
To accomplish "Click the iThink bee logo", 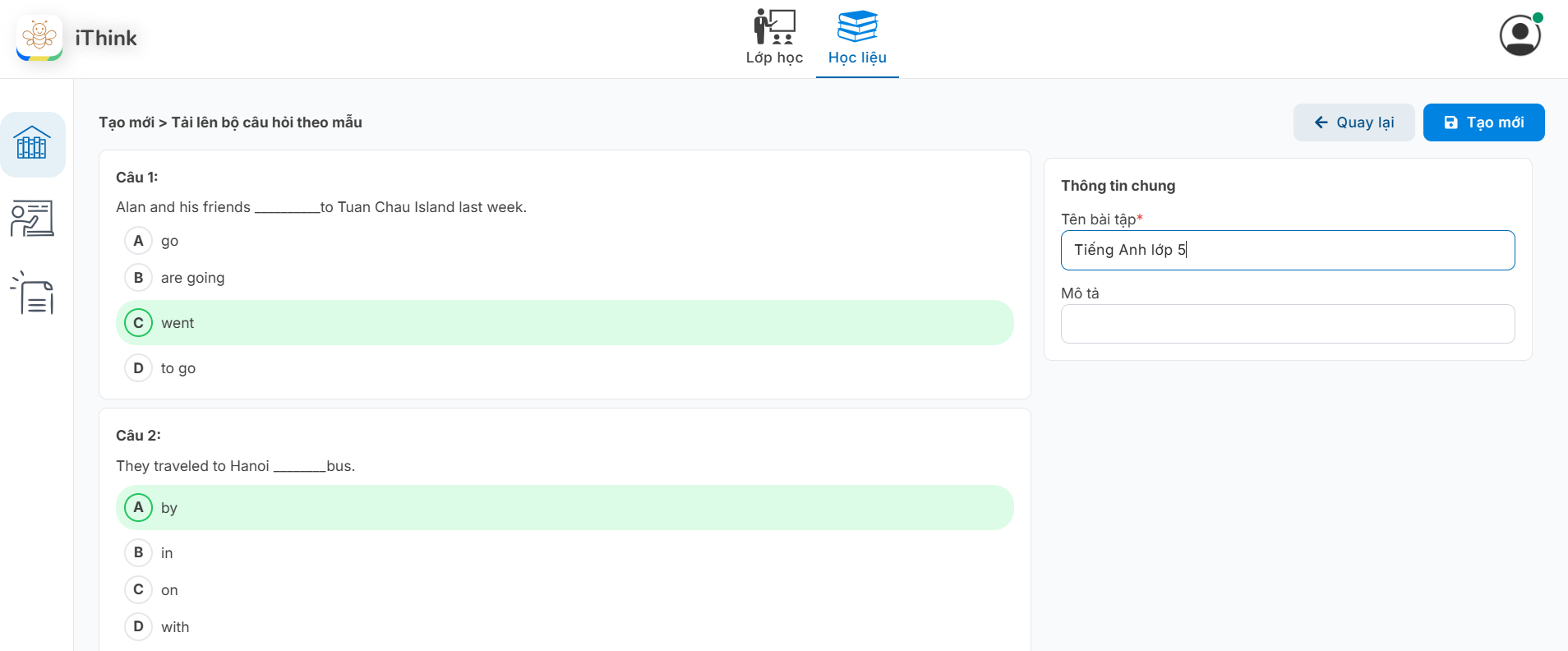I will click(x=39, y=38).
